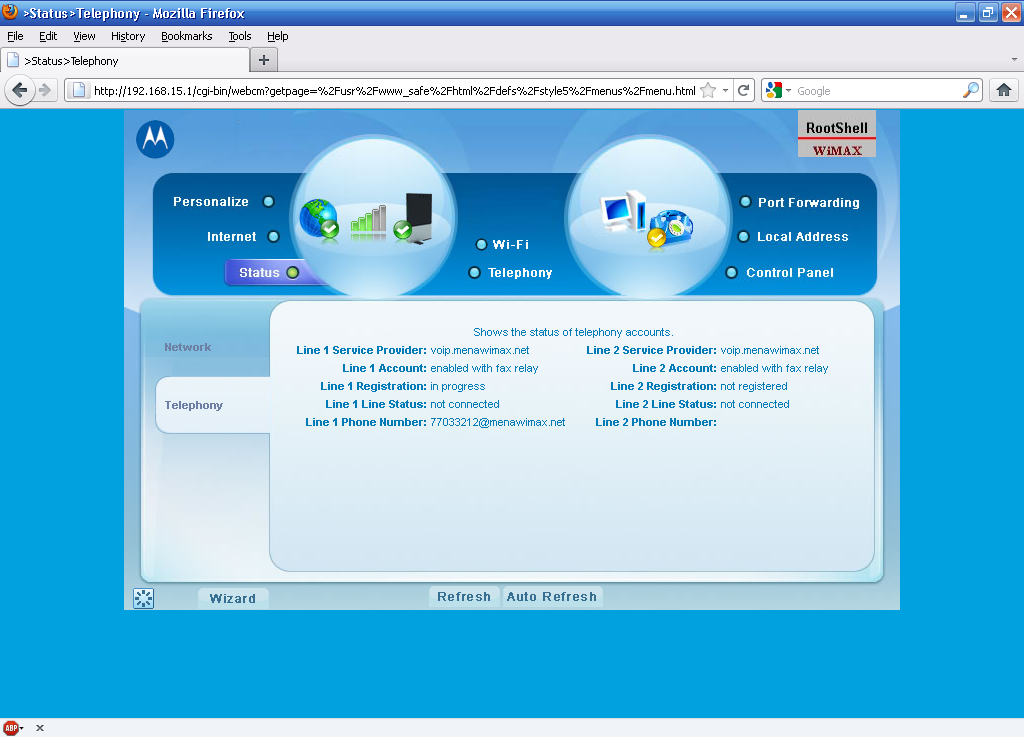Click Line 1 Account 'enabled with fax relay'
1024x737 pixels.
point(484,368)
